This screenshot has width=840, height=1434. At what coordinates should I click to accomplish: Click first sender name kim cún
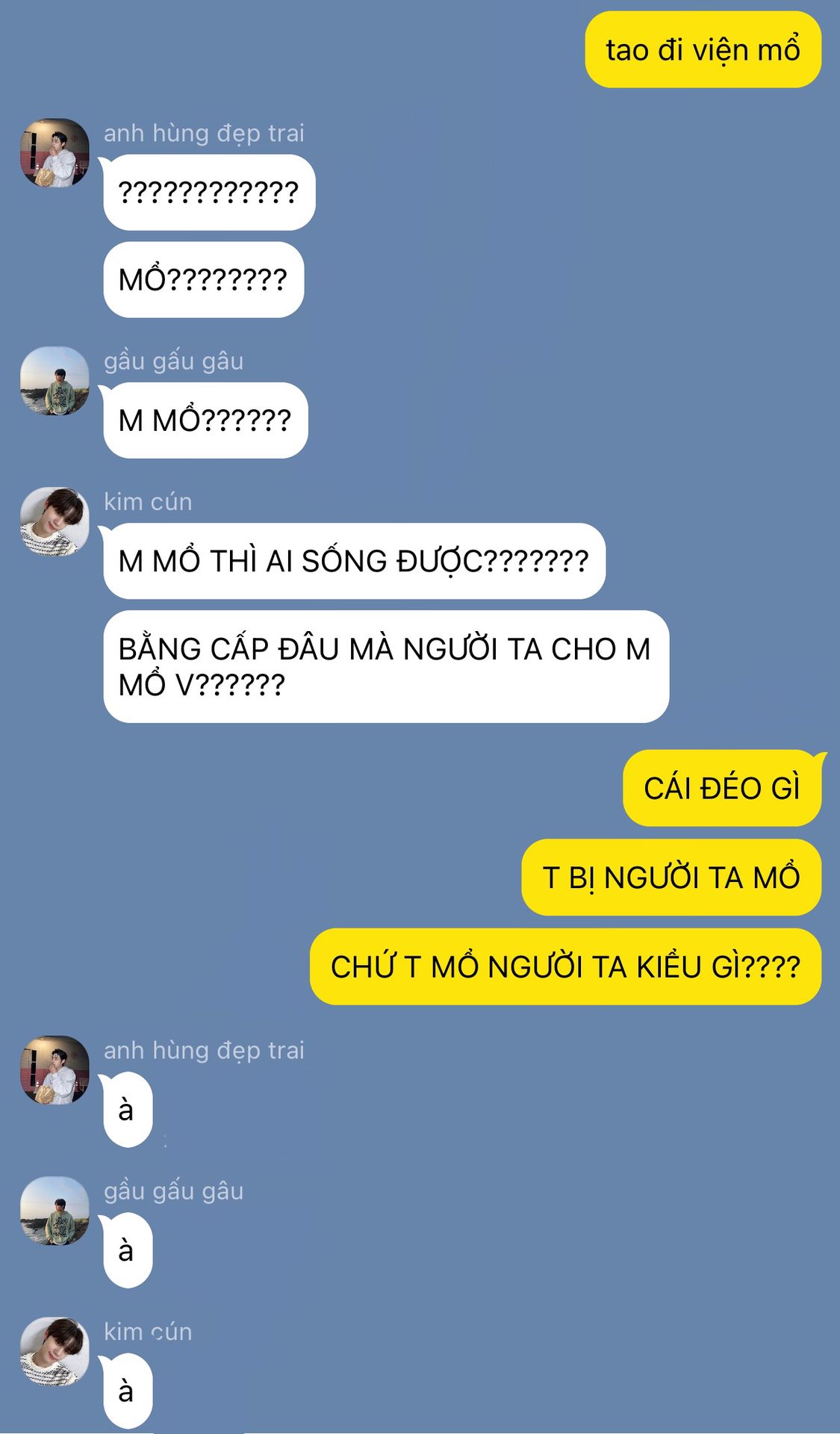[x=148, y=501]
